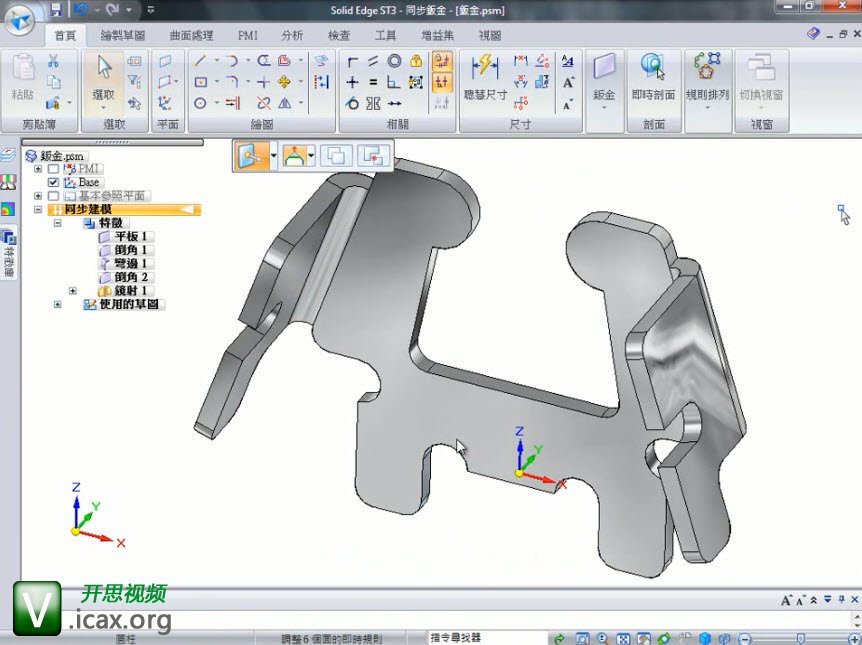Switch to the 繪製草圖 tab

tap(123, 36)
